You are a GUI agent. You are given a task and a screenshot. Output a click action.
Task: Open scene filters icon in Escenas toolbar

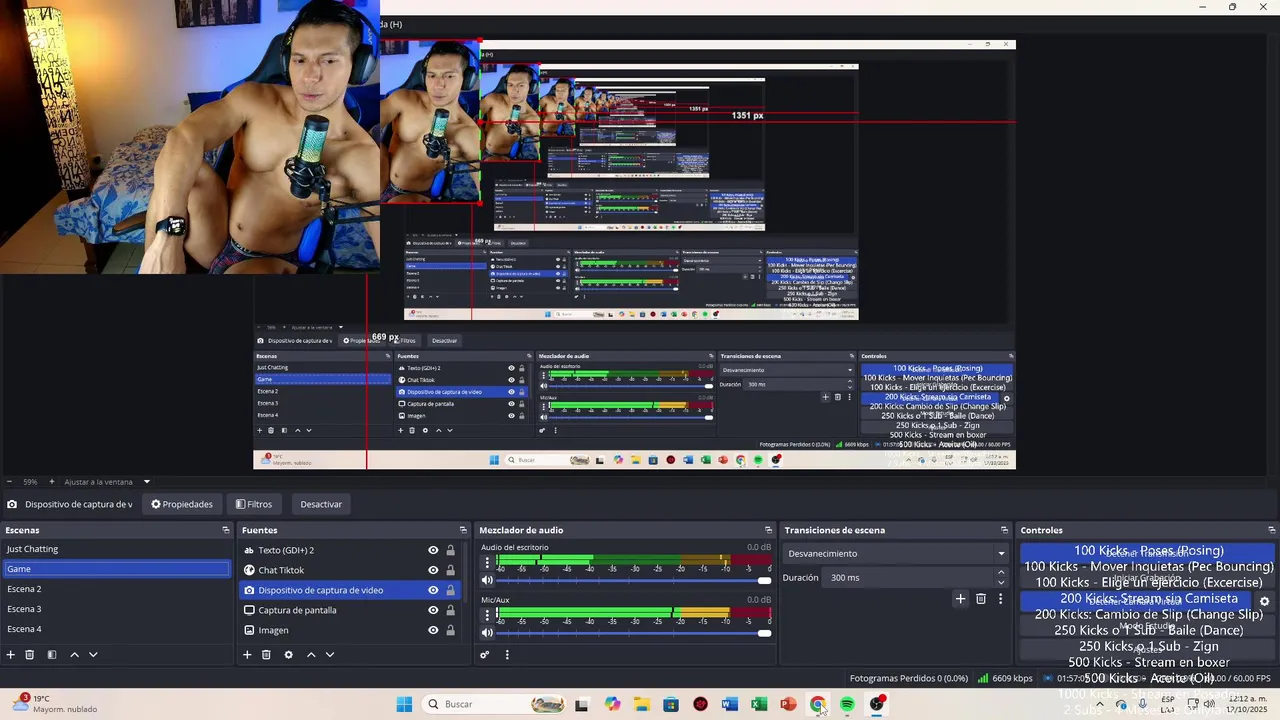click(x=52, y=655)
